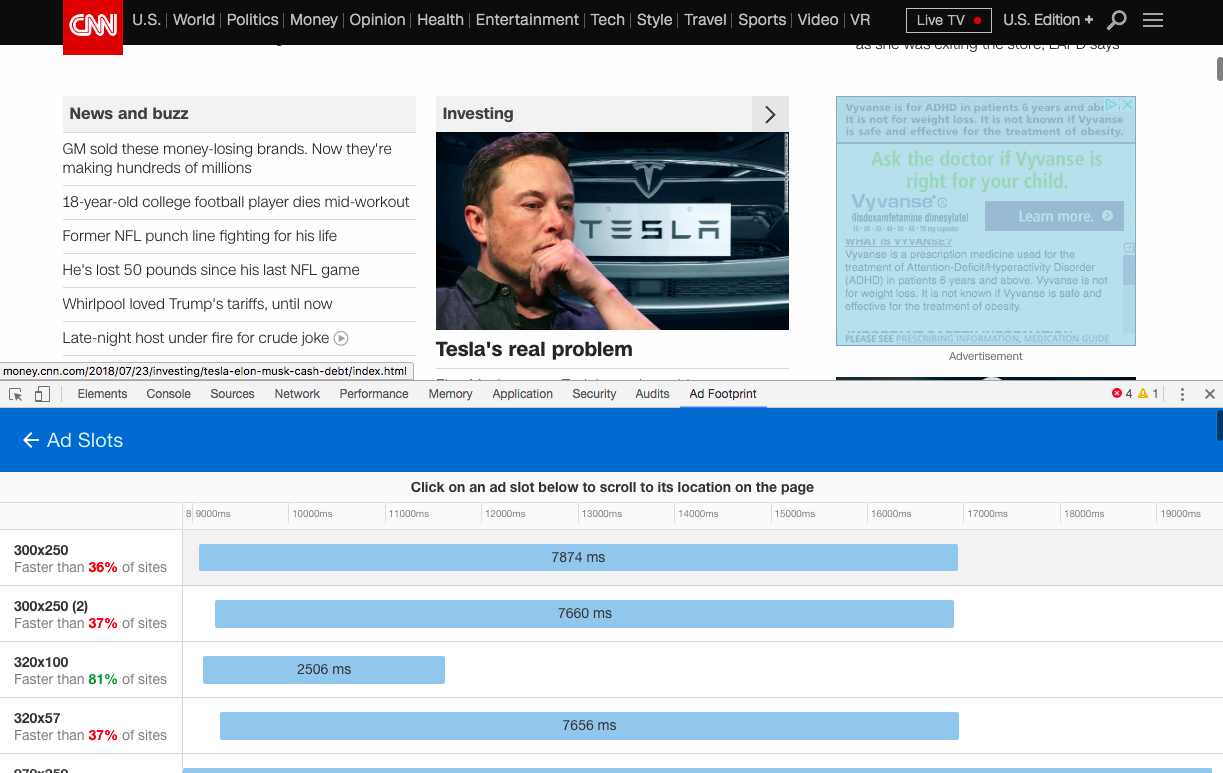Open the Application tab
The image size is (1223, 773).
[522, 394]
